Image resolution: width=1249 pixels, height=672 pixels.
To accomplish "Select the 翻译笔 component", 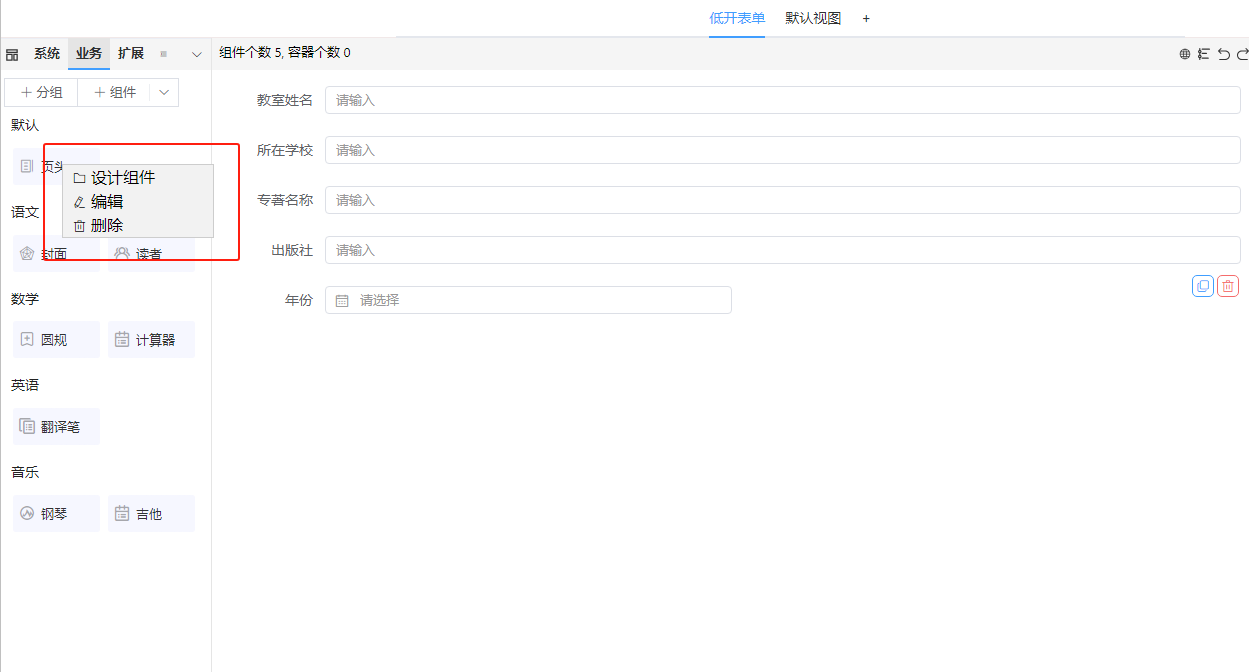I will 56,427.
